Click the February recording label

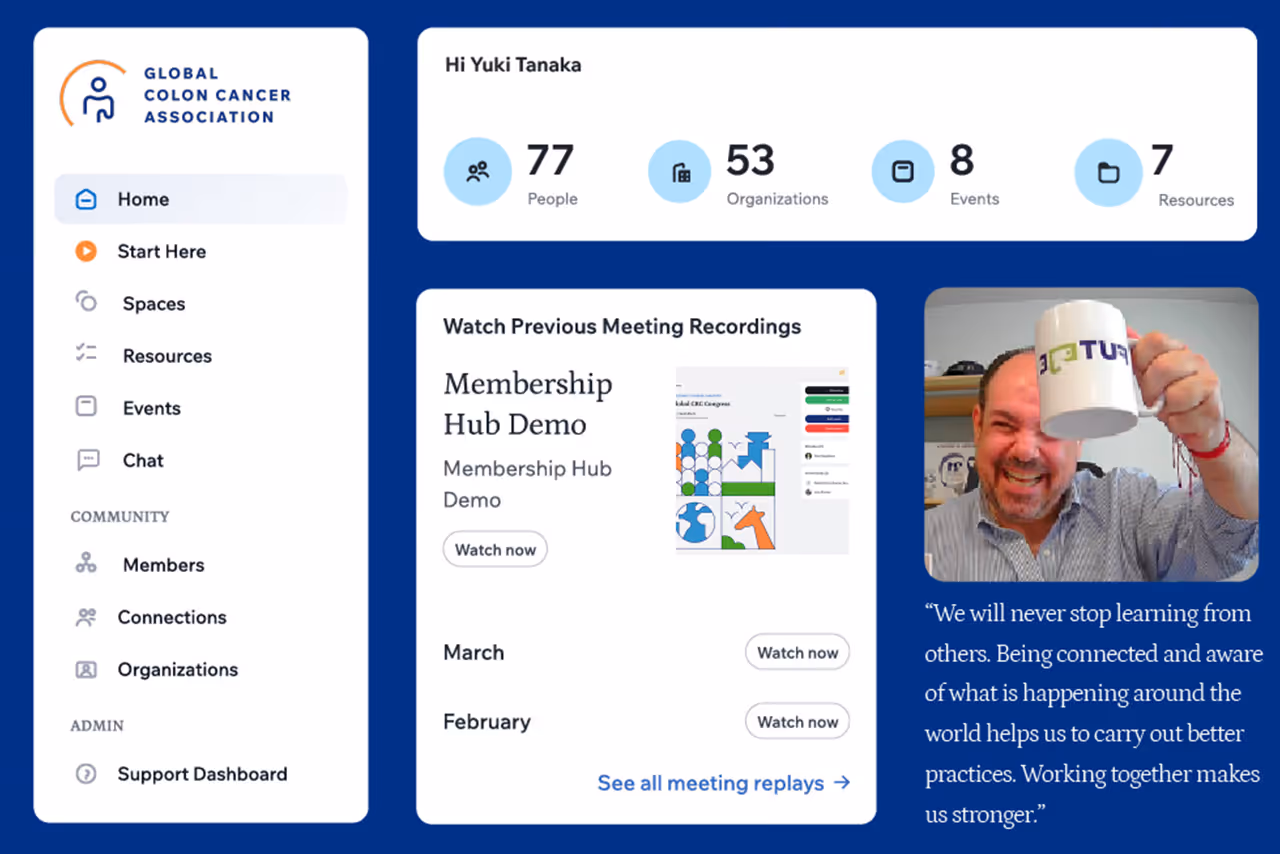tap(487, 721)
